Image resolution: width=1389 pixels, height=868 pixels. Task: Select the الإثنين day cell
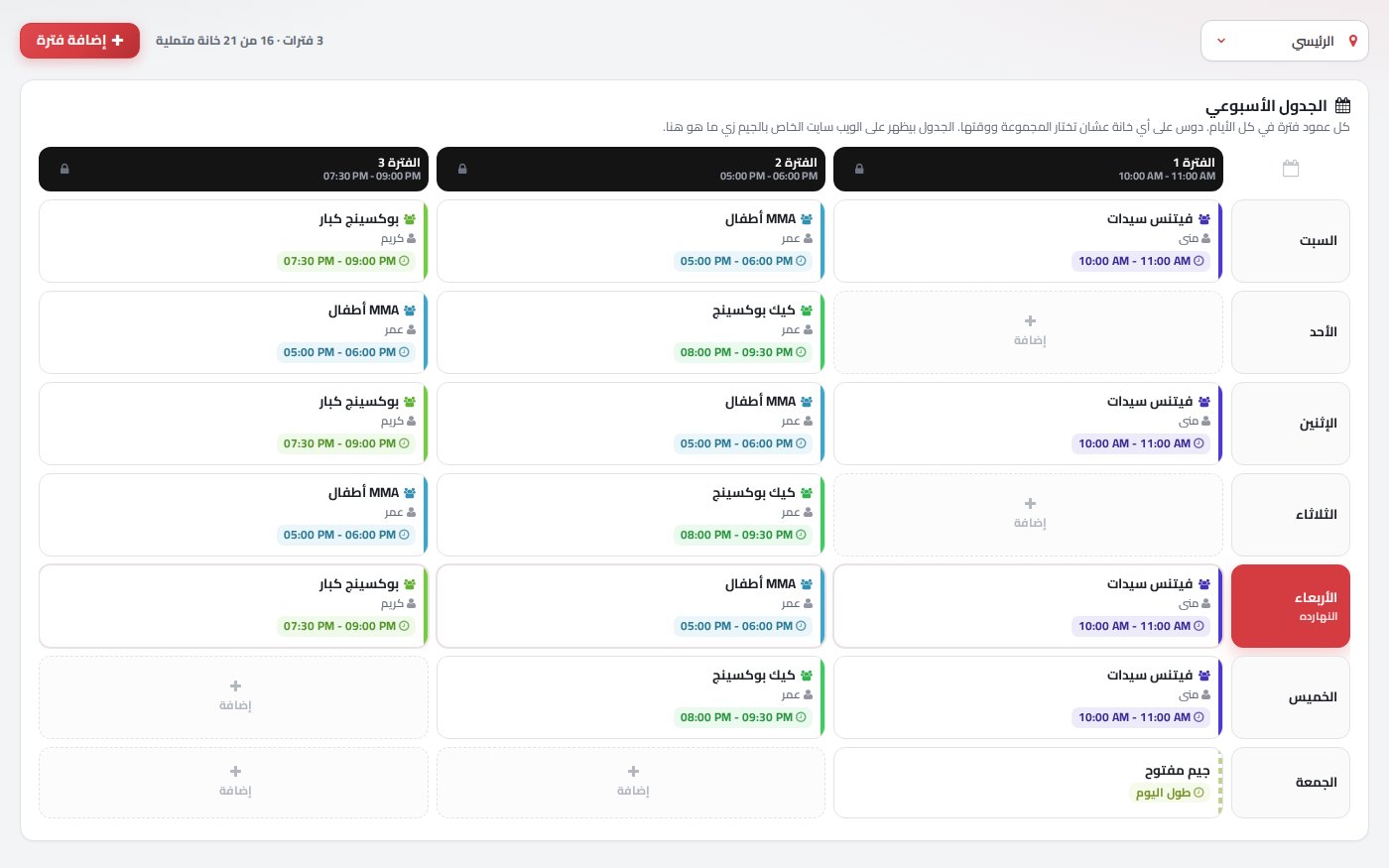[x=1291, y=424]
